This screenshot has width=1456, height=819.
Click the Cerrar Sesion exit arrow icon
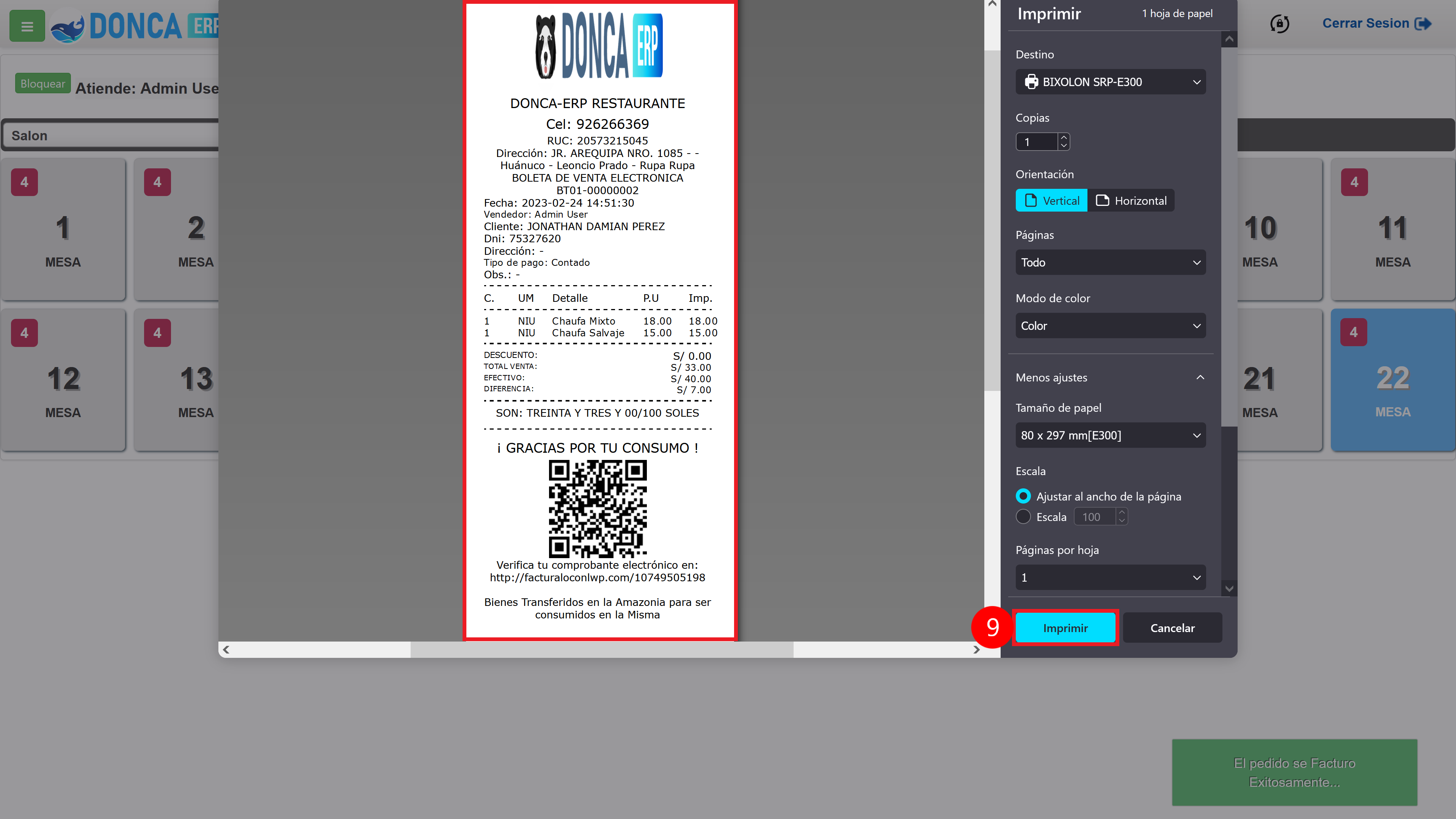pos(1423,24)
